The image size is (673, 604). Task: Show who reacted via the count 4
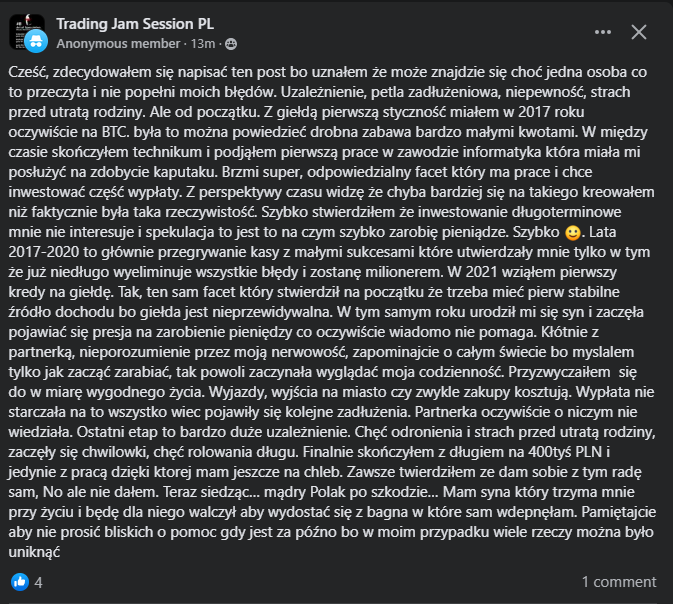(38, 581)
